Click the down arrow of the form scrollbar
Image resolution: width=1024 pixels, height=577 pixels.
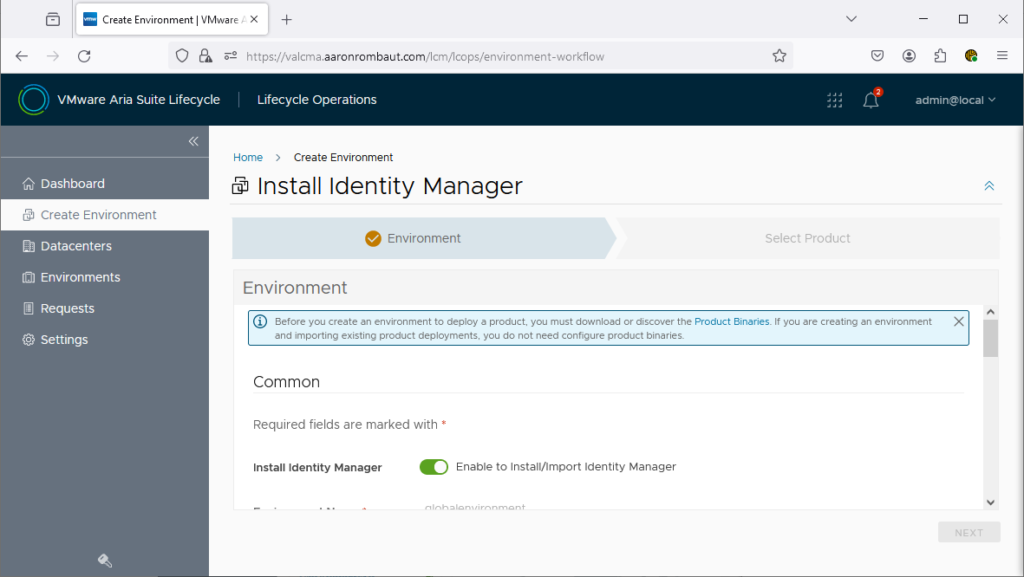click(990, 502)
